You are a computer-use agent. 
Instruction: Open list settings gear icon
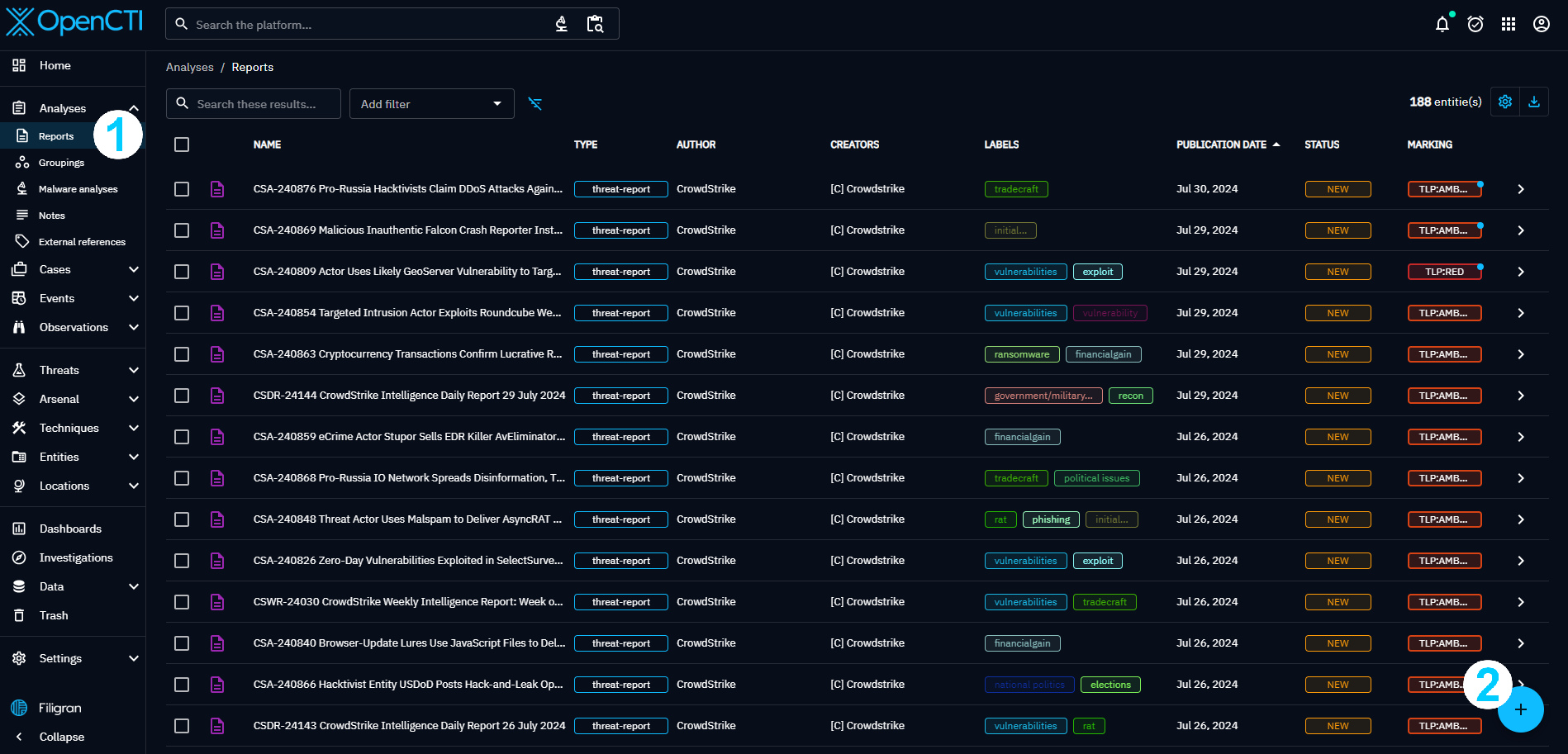click(1504, 102)
